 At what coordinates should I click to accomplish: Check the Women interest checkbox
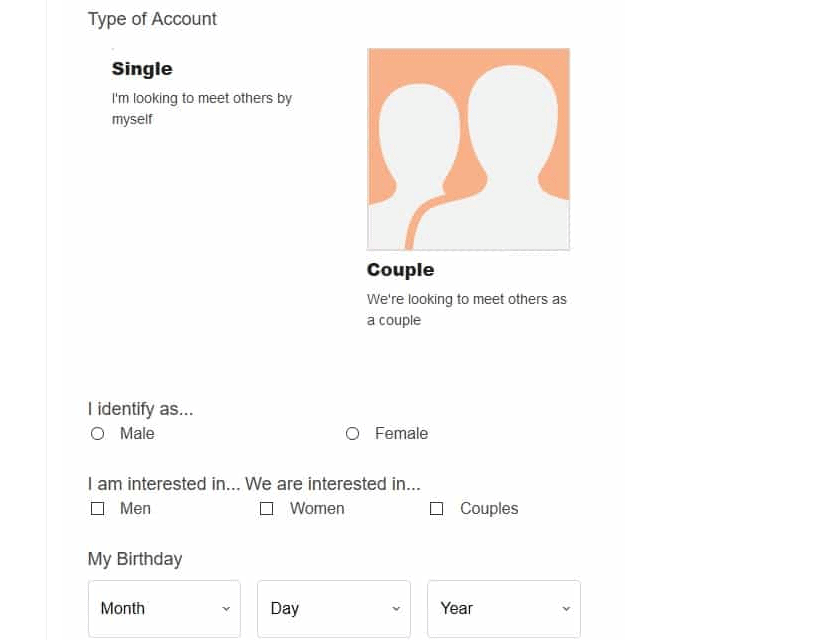pyautogui.click(x=267, y=508)
